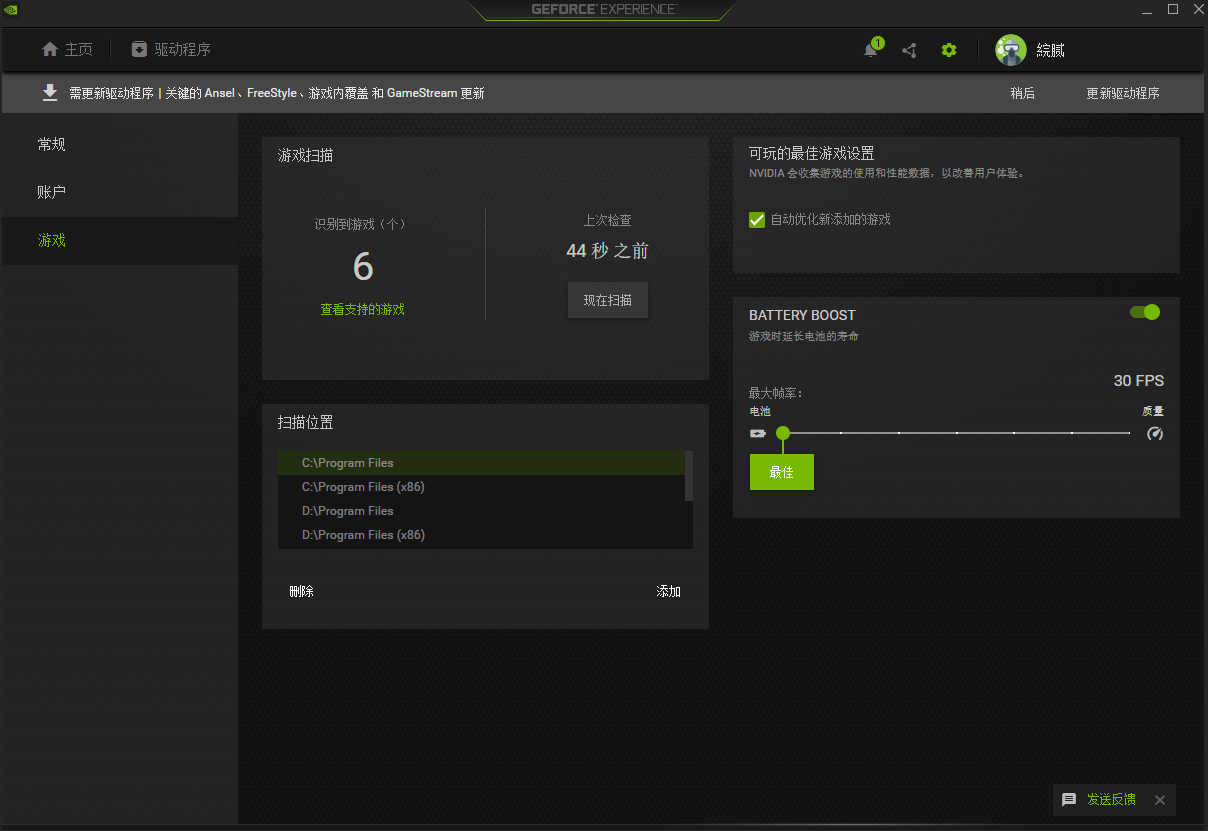Open the 驱动程序 drivers tab

pyautogui.click(x=171, y=50)
